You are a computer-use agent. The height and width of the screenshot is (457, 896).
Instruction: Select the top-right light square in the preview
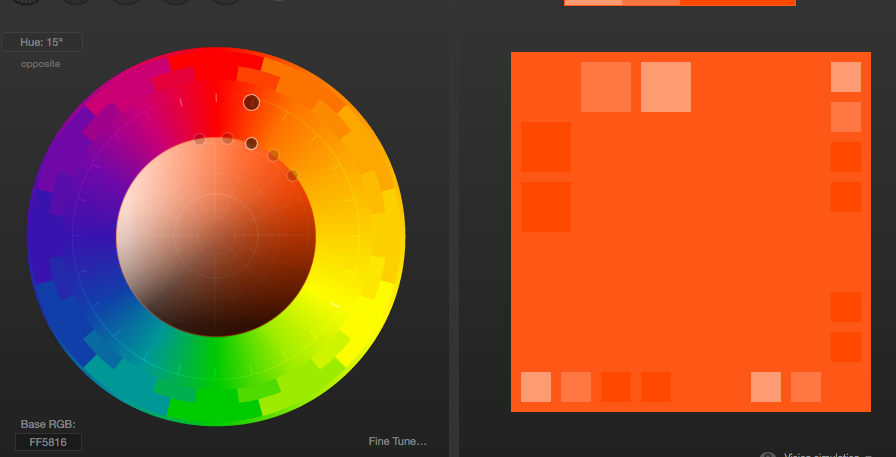click(x=846, y=77)
